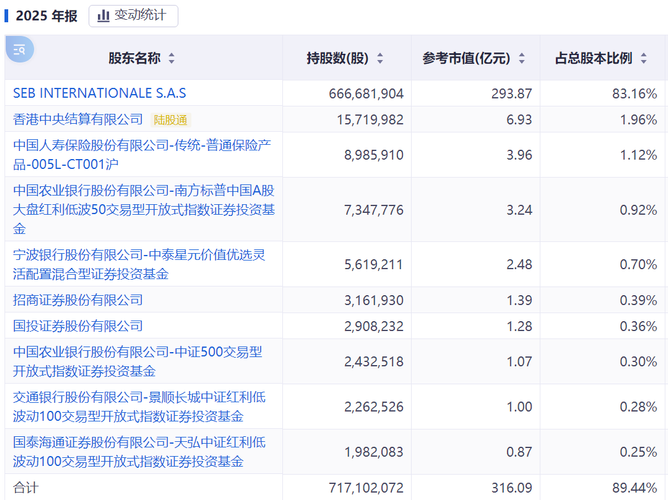Open 宁波银行 中泰星元价值优选 fund link

(139, 264)
